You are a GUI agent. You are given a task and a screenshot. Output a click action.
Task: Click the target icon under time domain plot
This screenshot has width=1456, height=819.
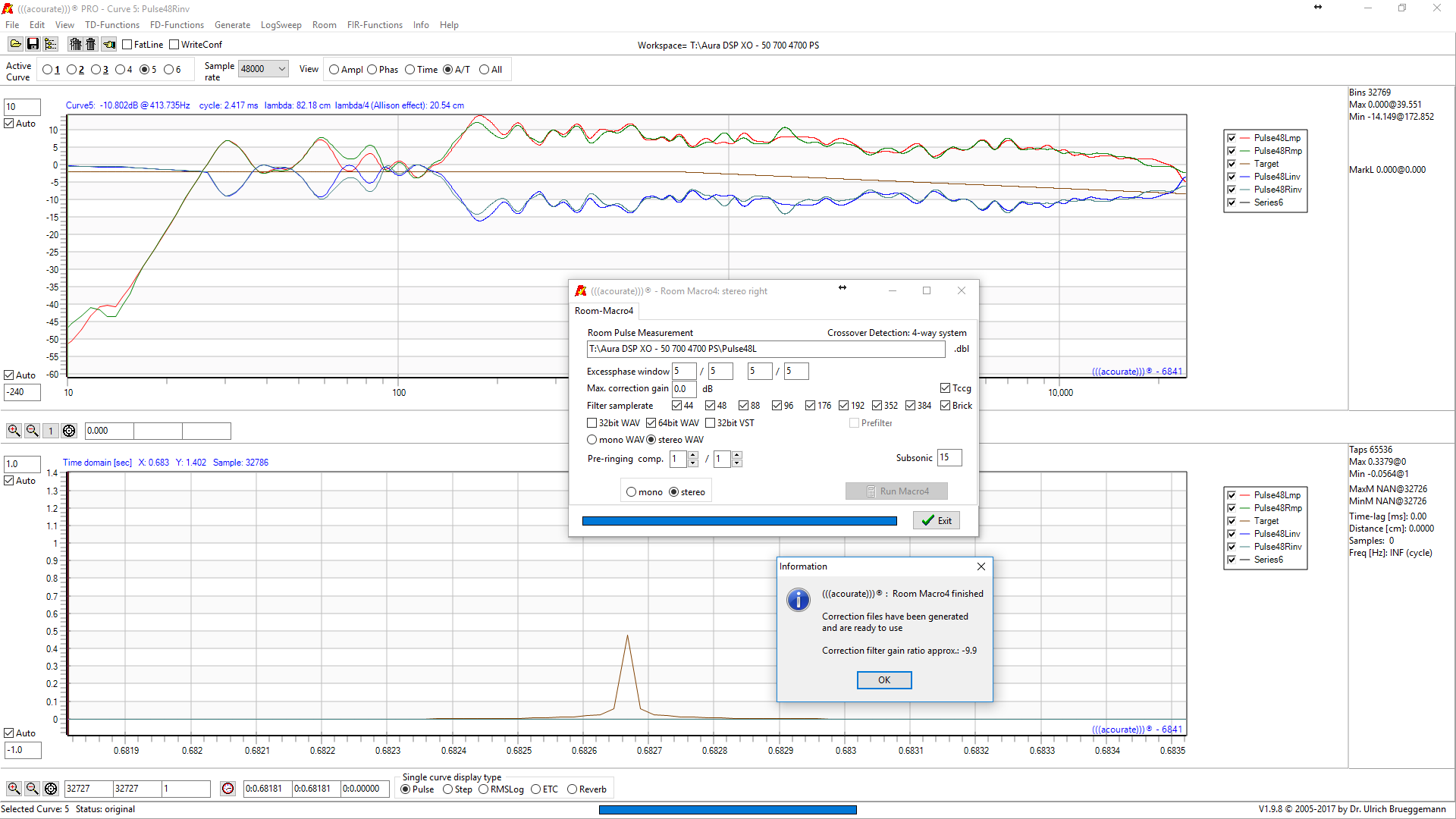(51, 789)
